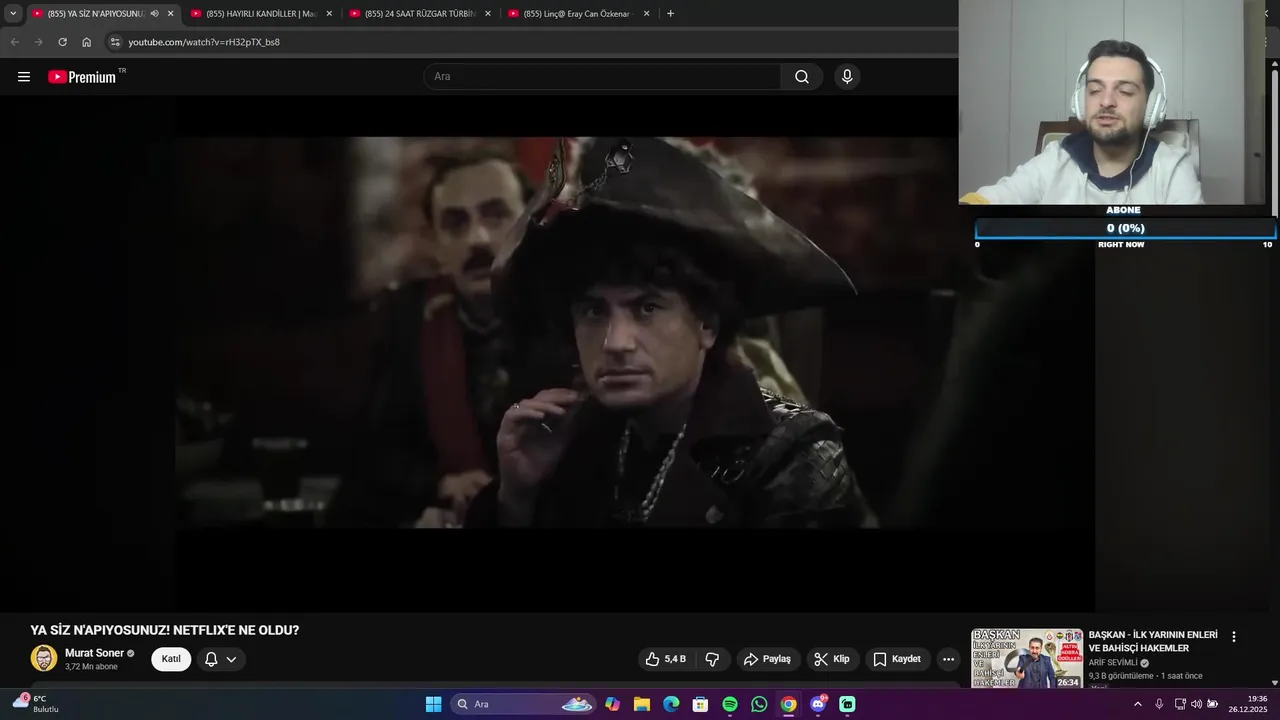Screen dimensions: 1280x720
Task: Click the taskbar Ara search box
Action: pos(524,704)
